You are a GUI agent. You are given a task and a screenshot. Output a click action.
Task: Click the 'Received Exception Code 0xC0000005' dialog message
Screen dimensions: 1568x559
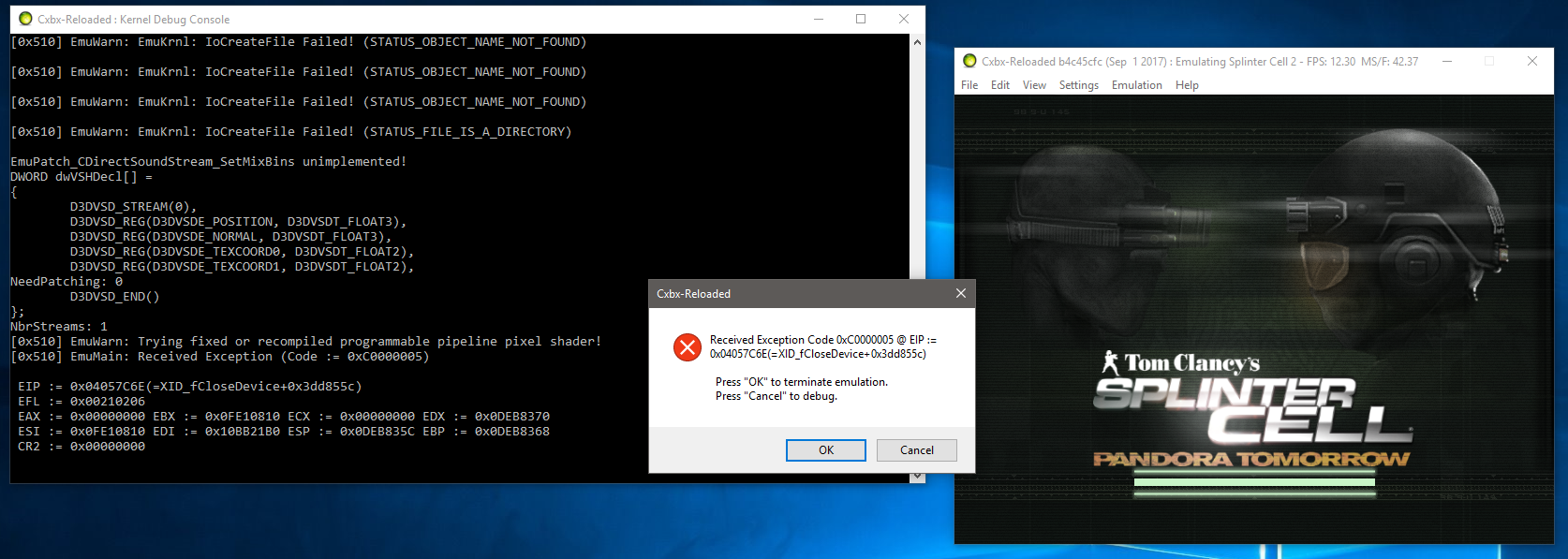tap(822, 346)
